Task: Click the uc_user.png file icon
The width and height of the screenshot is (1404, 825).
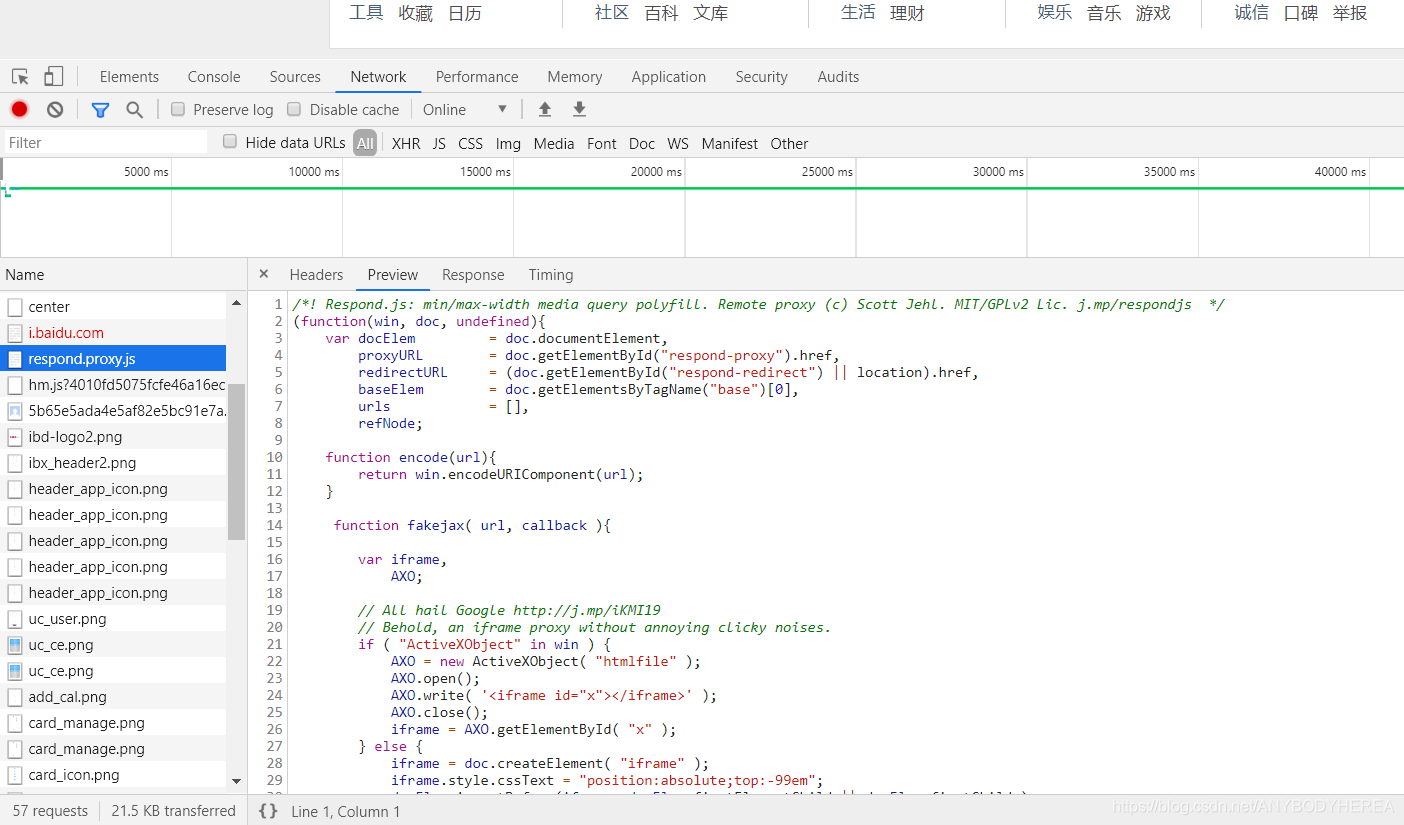Action: point(15,619)
